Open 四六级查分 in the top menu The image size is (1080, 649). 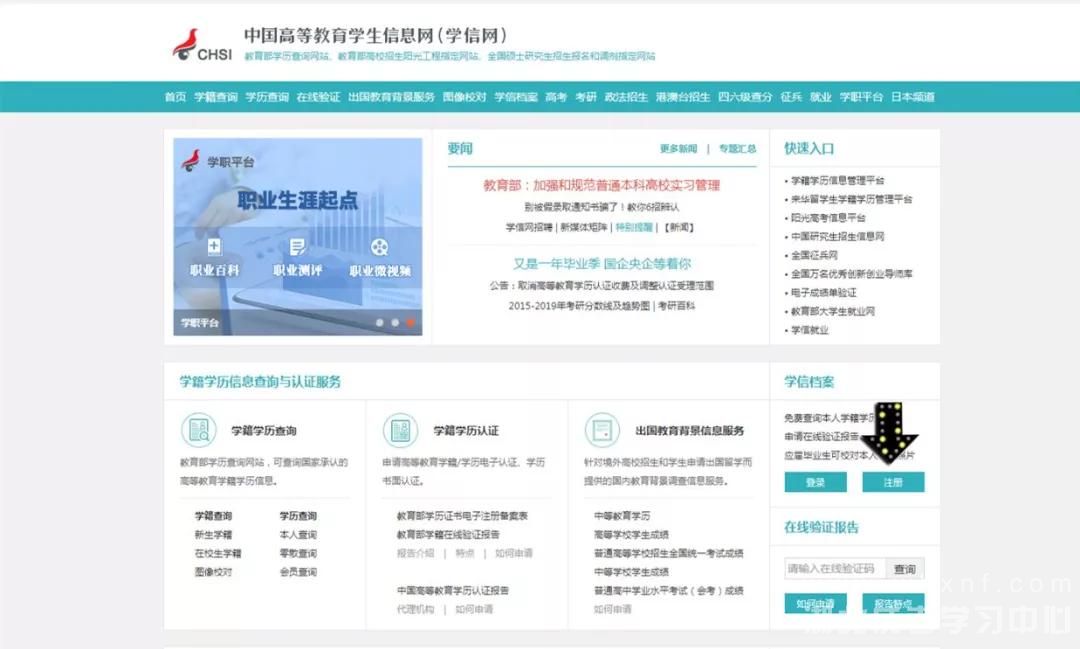pos(742,97)
